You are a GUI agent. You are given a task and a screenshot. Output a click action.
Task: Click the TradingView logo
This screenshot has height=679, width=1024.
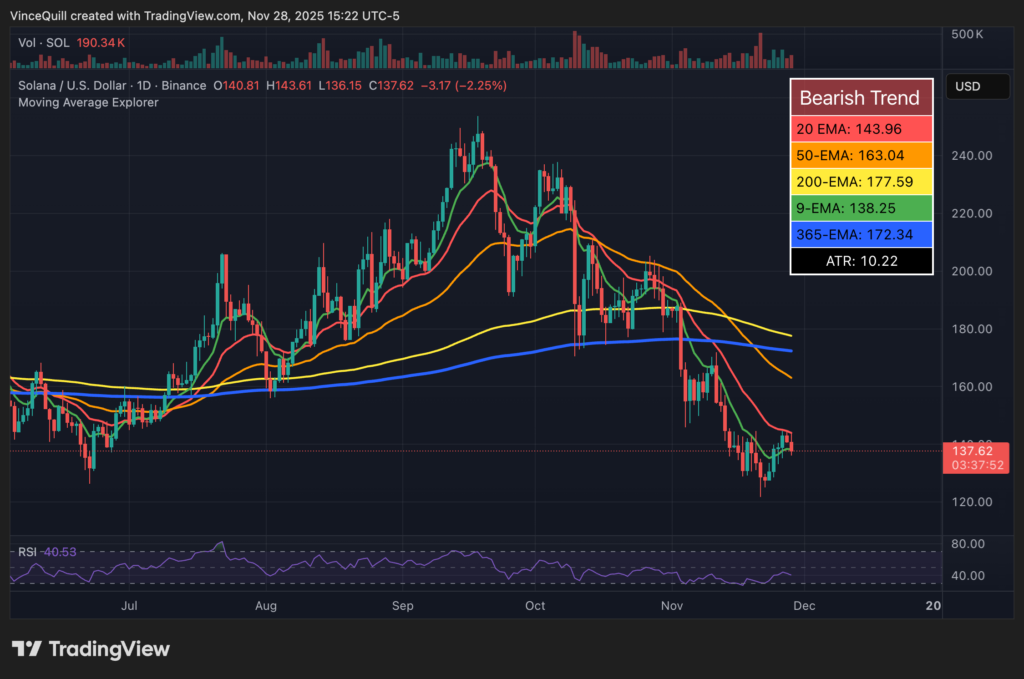pos(90,649)
